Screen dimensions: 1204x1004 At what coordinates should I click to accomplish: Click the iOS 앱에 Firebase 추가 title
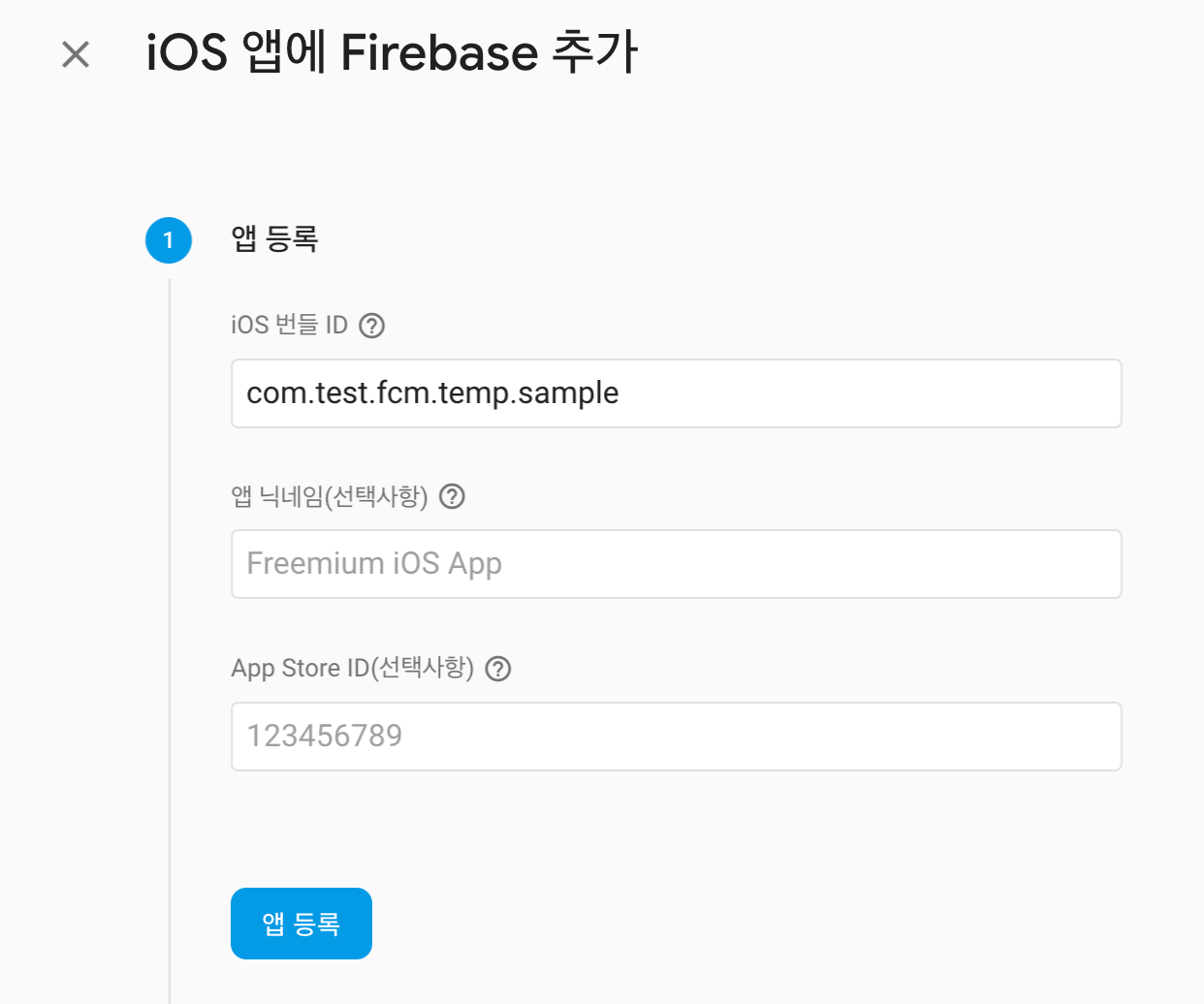click(392, 52)
